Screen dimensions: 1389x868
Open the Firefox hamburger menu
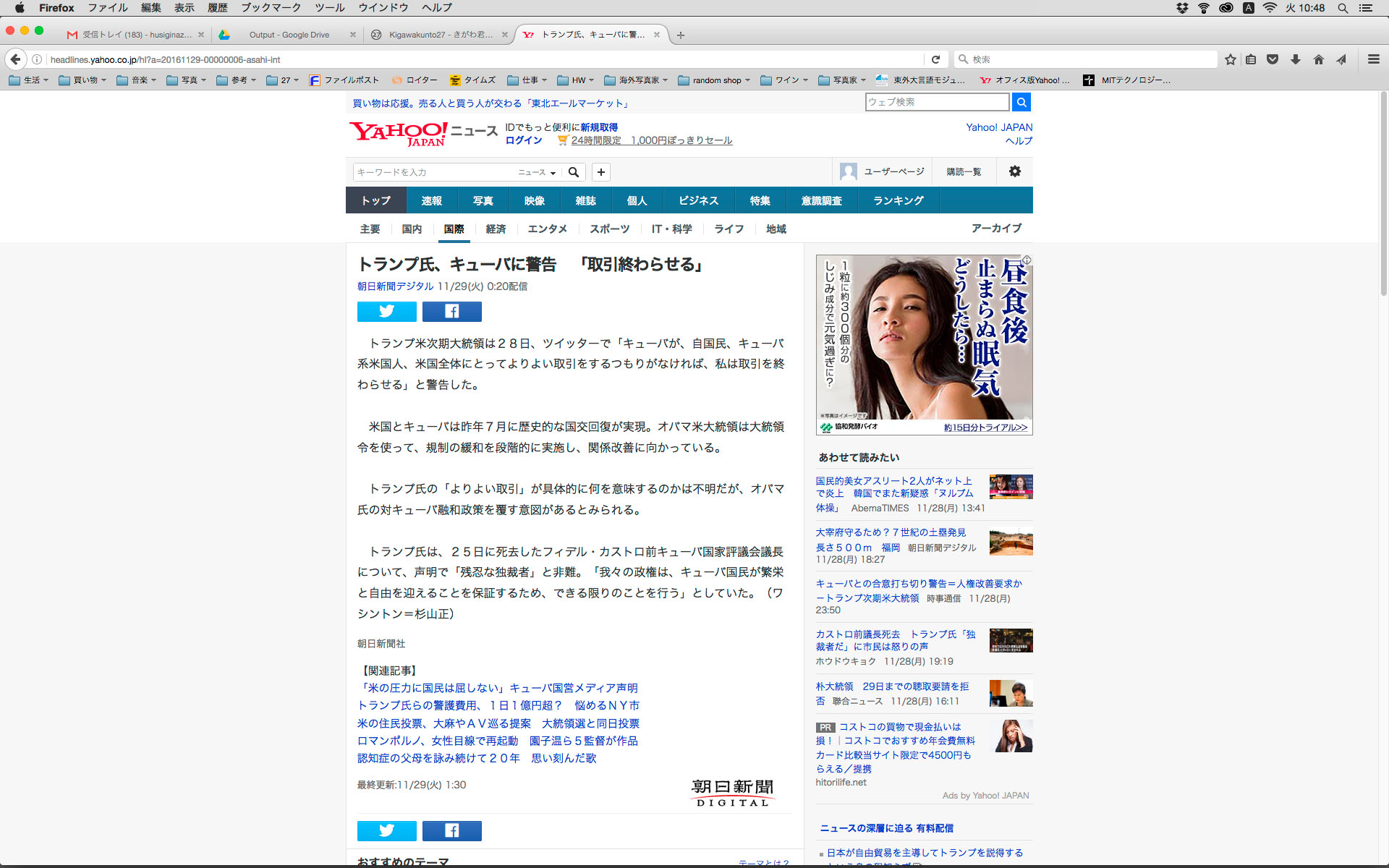1373,59
